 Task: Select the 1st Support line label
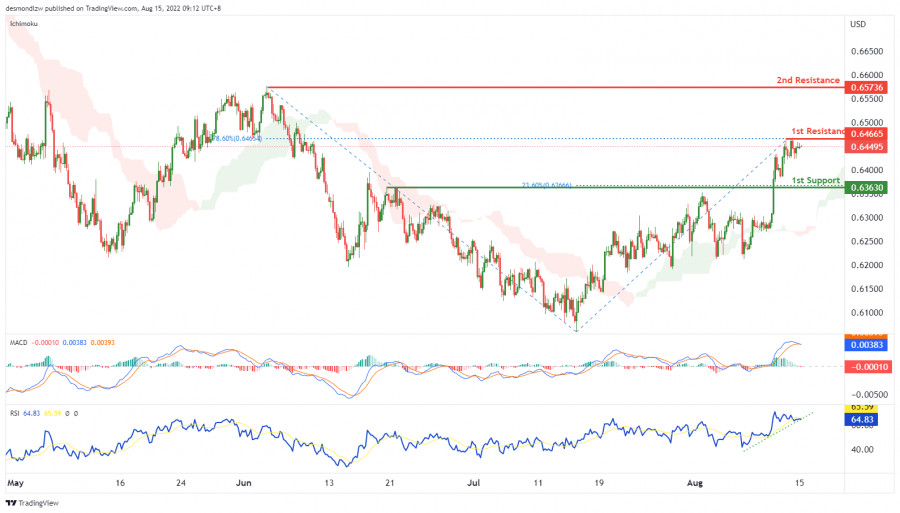pyautogui.click(x=813, y=180)
